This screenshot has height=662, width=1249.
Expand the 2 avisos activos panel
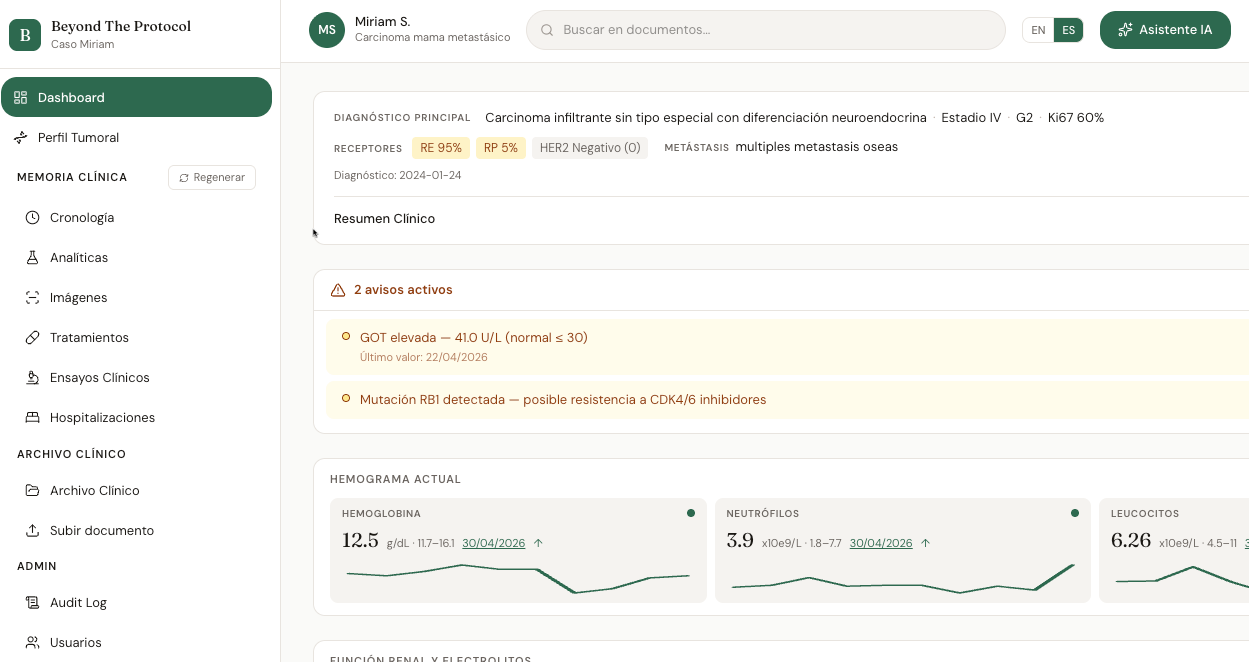pyautogui.click(x=403, y=290)
